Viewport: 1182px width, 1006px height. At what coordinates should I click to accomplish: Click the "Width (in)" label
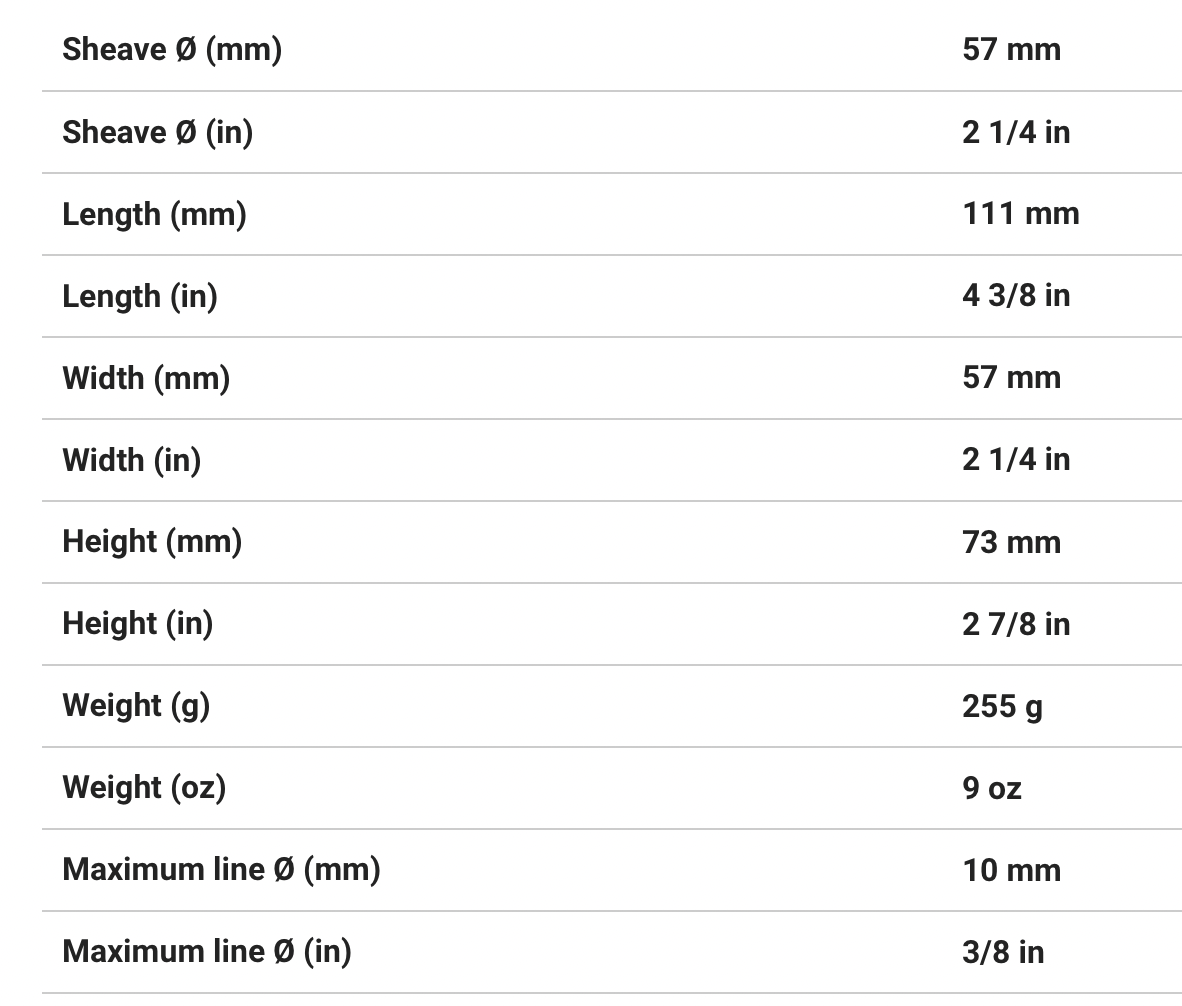click(x=132, y=459)
